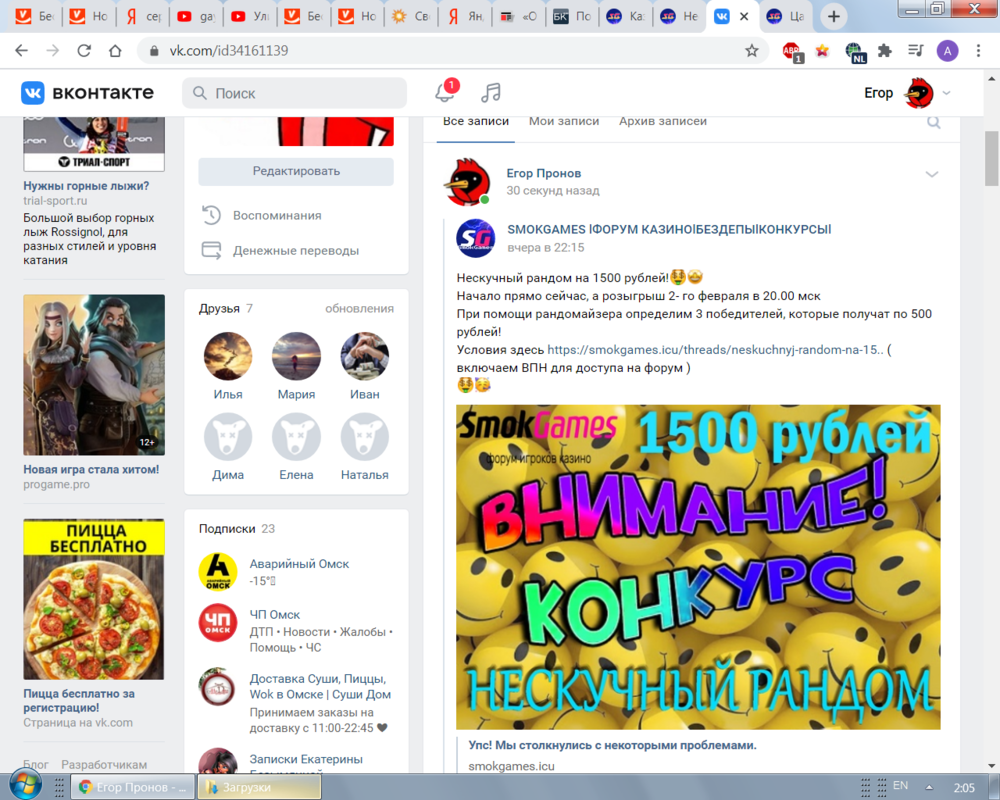1000x800 pixels.
Task: Open the Доставка Суши community avatar
Action: 217,686
